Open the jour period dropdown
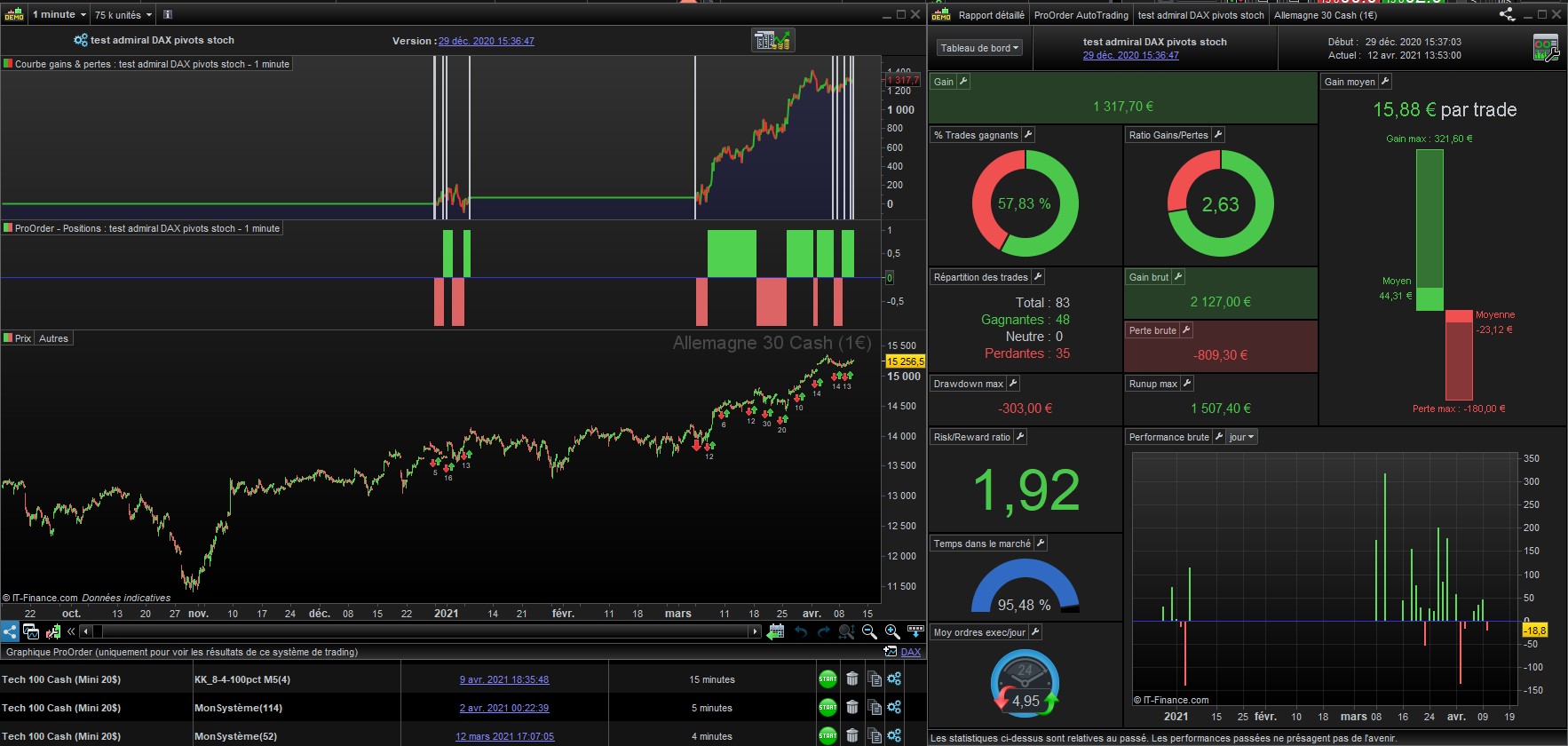 coord(1242,437)
